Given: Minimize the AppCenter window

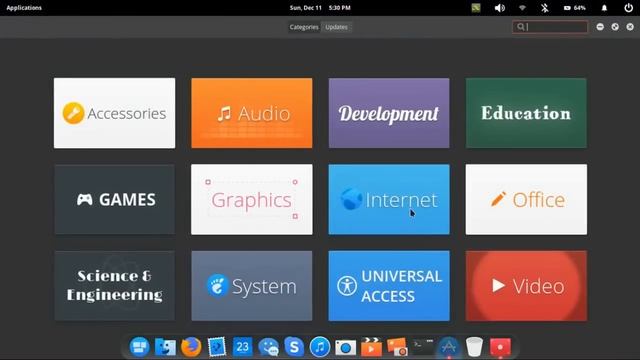Looking at the screenshot, I should coord(600,27).
